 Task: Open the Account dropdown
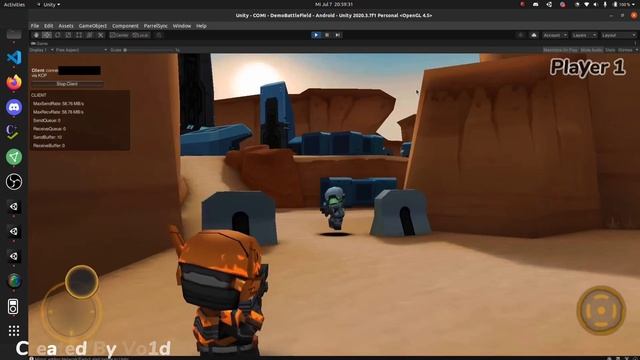[555, 35]
